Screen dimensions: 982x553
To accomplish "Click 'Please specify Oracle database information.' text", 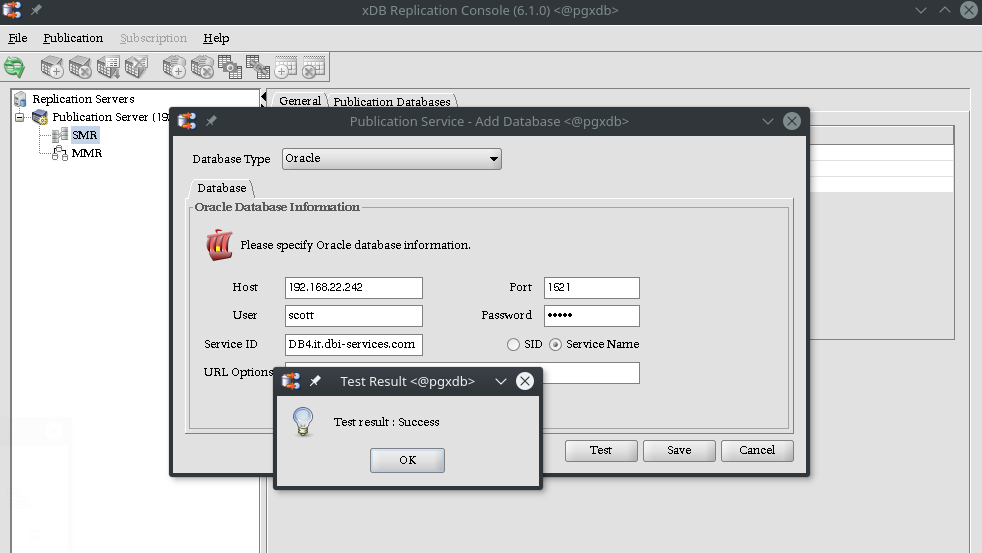I will click(x=355, y=245).
